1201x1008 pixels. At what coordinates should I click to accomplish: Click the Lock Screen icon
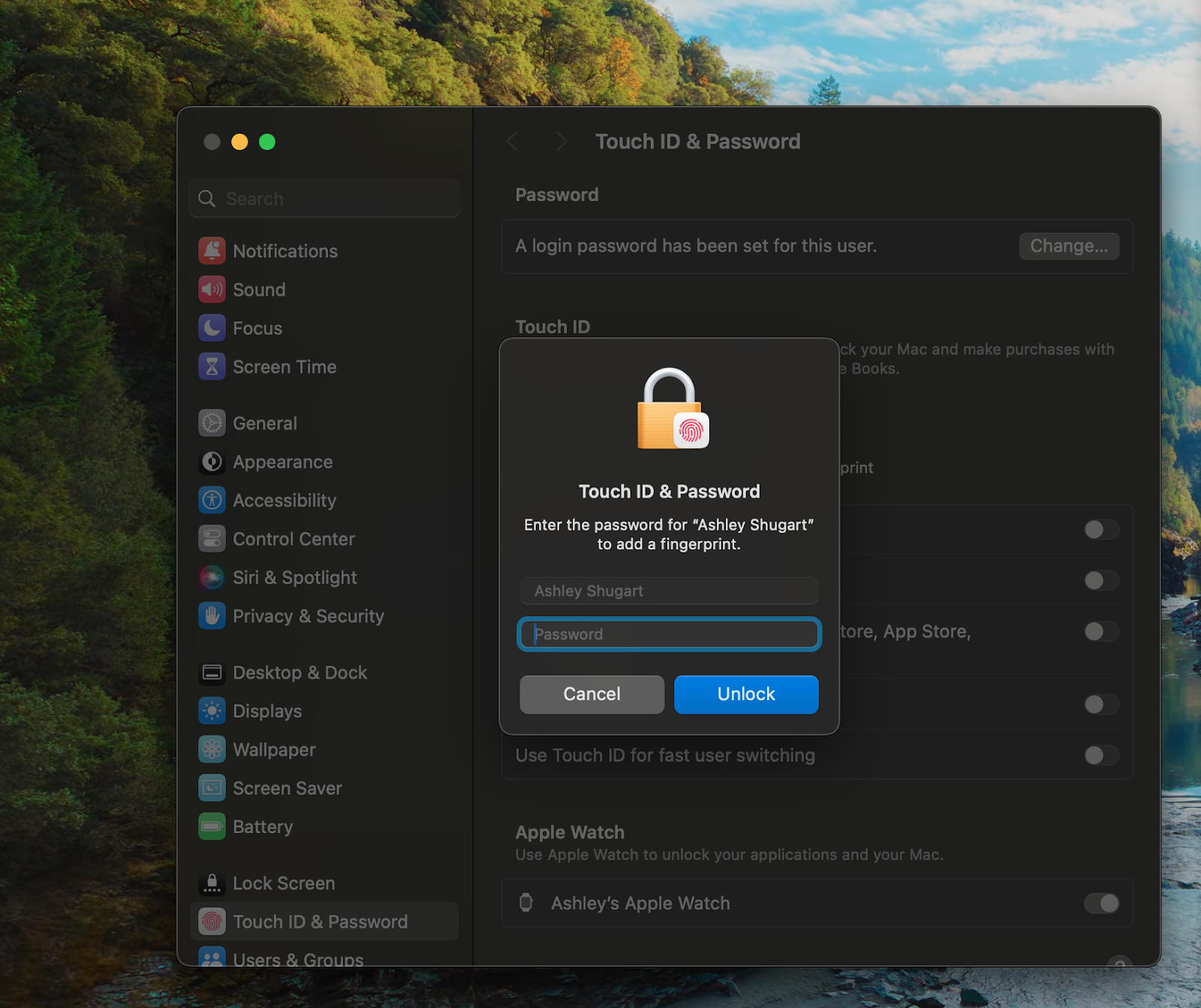(x=212, y=883)
